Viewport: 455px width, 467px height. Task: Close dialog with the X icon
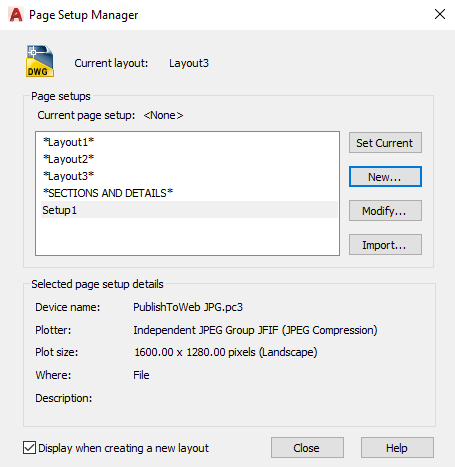440,14
